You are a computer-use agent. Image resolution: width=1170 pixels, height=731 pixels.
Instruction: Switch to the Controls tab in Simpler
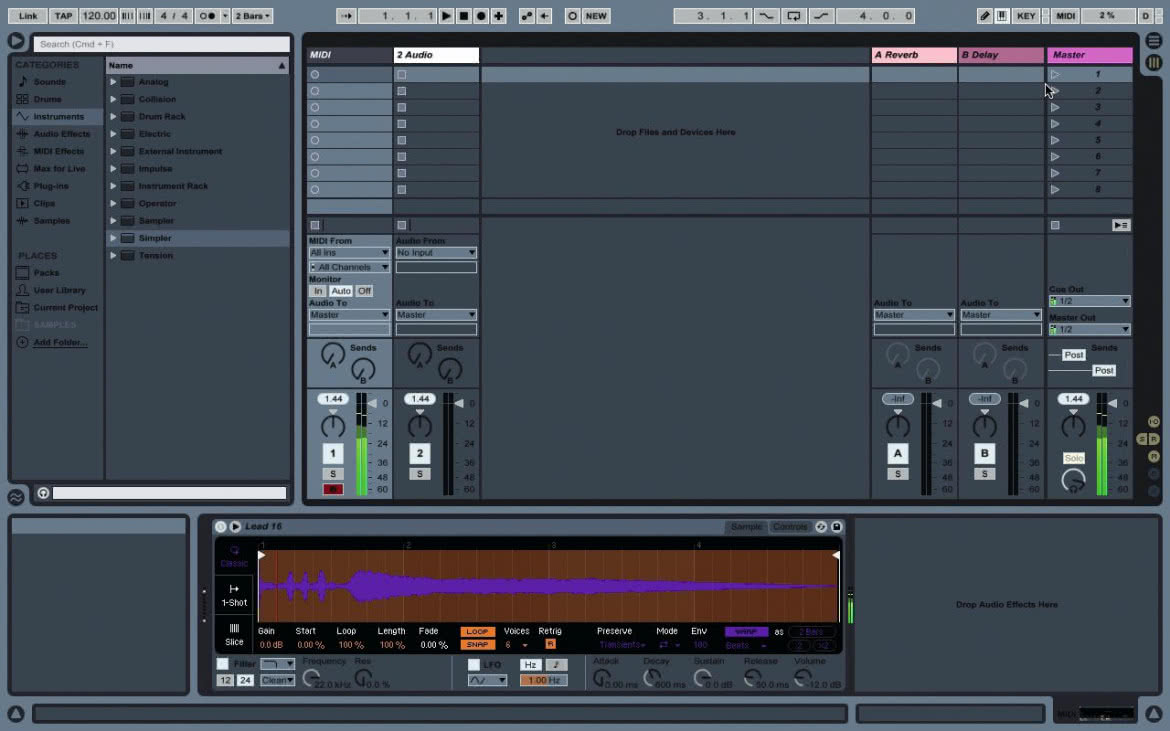pos(789,527)
